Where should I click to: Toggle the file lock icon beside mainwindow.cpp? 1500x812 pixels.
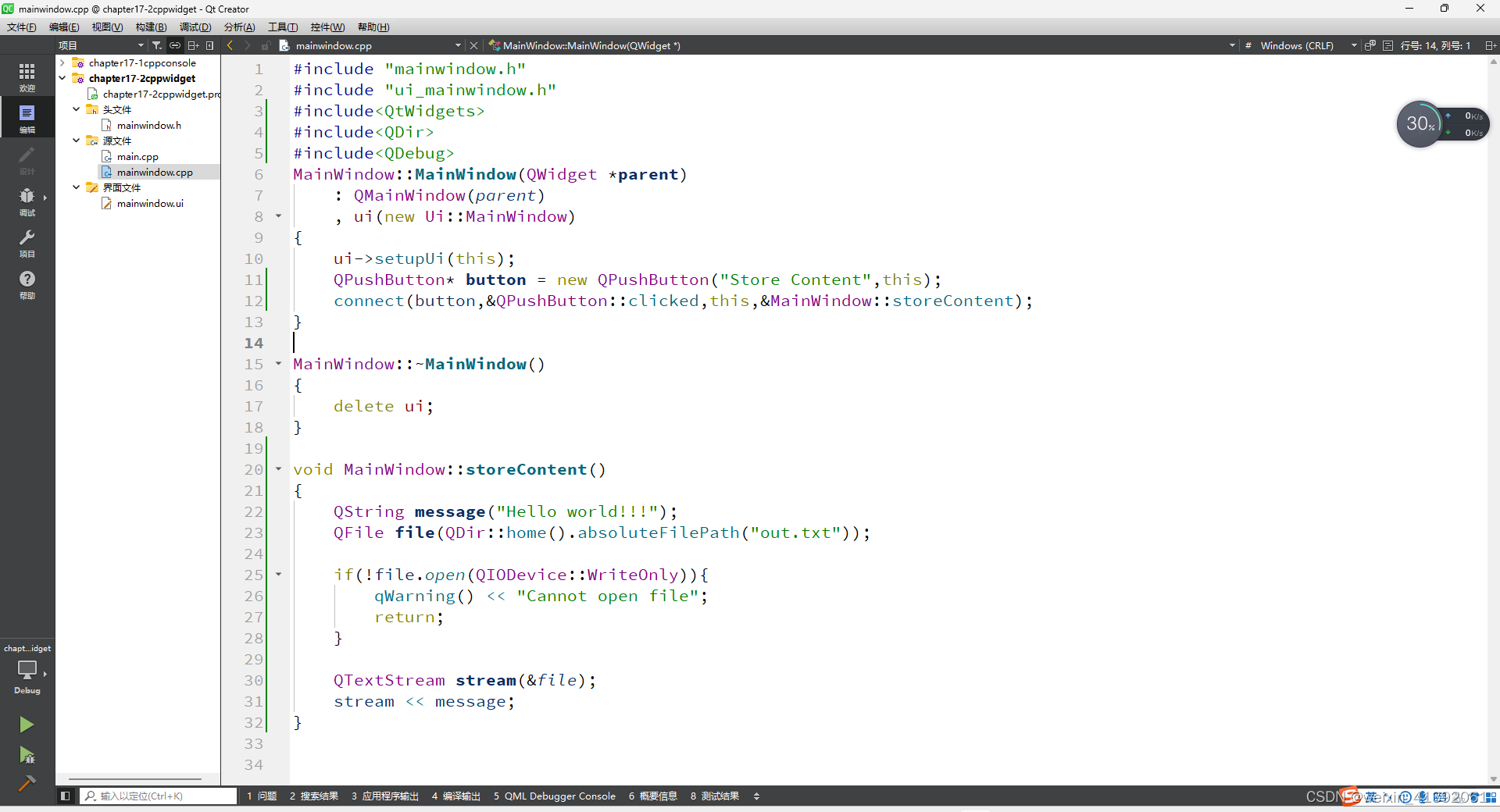(x=266, y=45)
